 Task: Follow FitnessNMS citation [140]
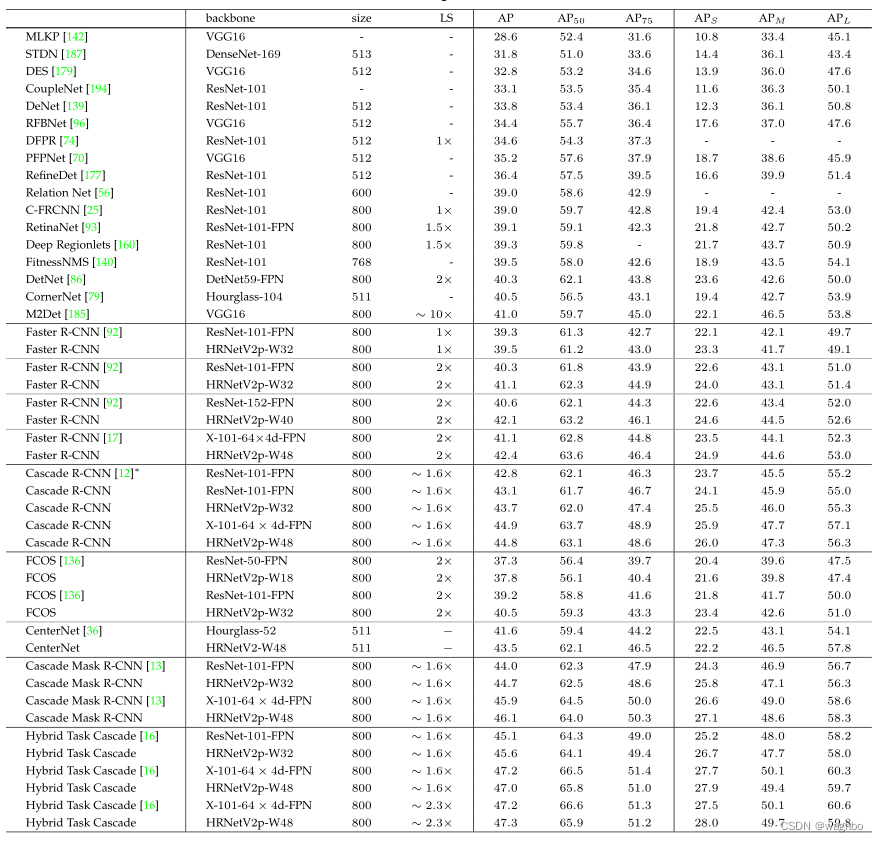pyautogui.click(x=105, y=263)
